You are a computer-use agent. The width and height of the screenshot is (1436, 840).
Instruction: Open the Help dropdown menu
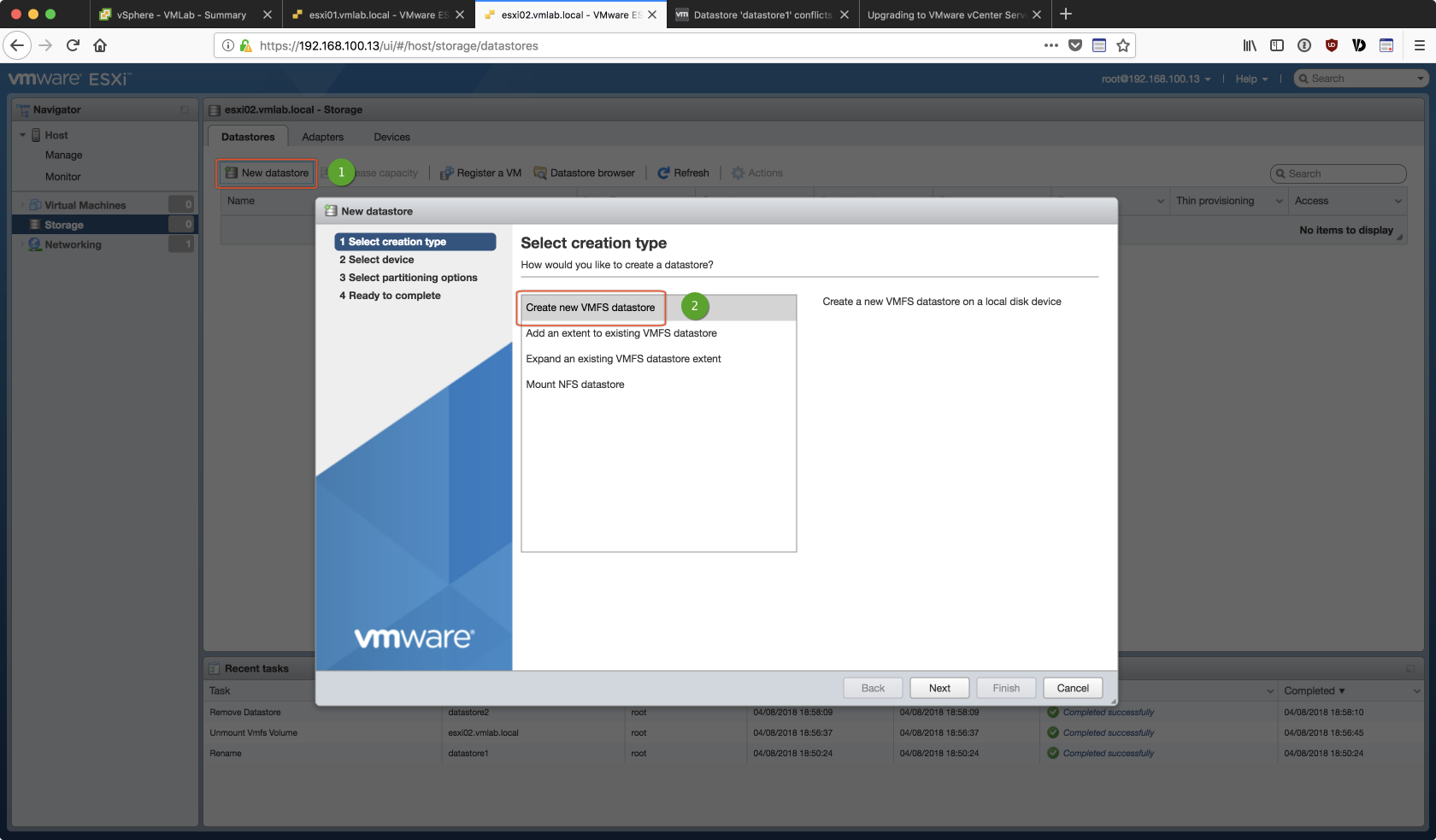(x=1251, y=79)
